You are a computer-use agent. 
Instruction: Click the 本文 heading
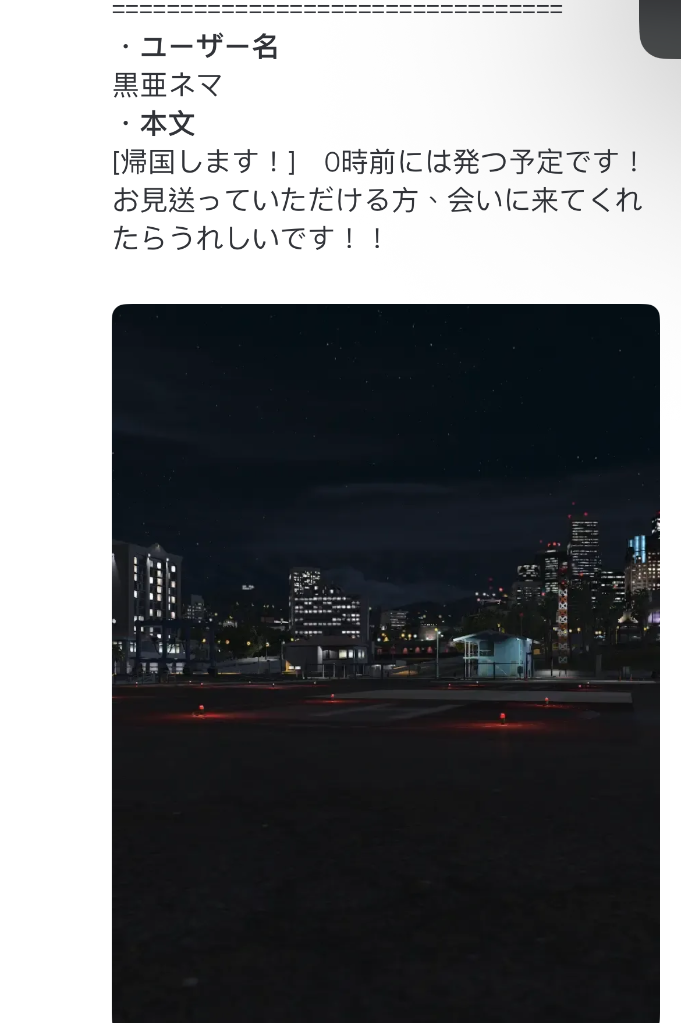coord(168,123)
